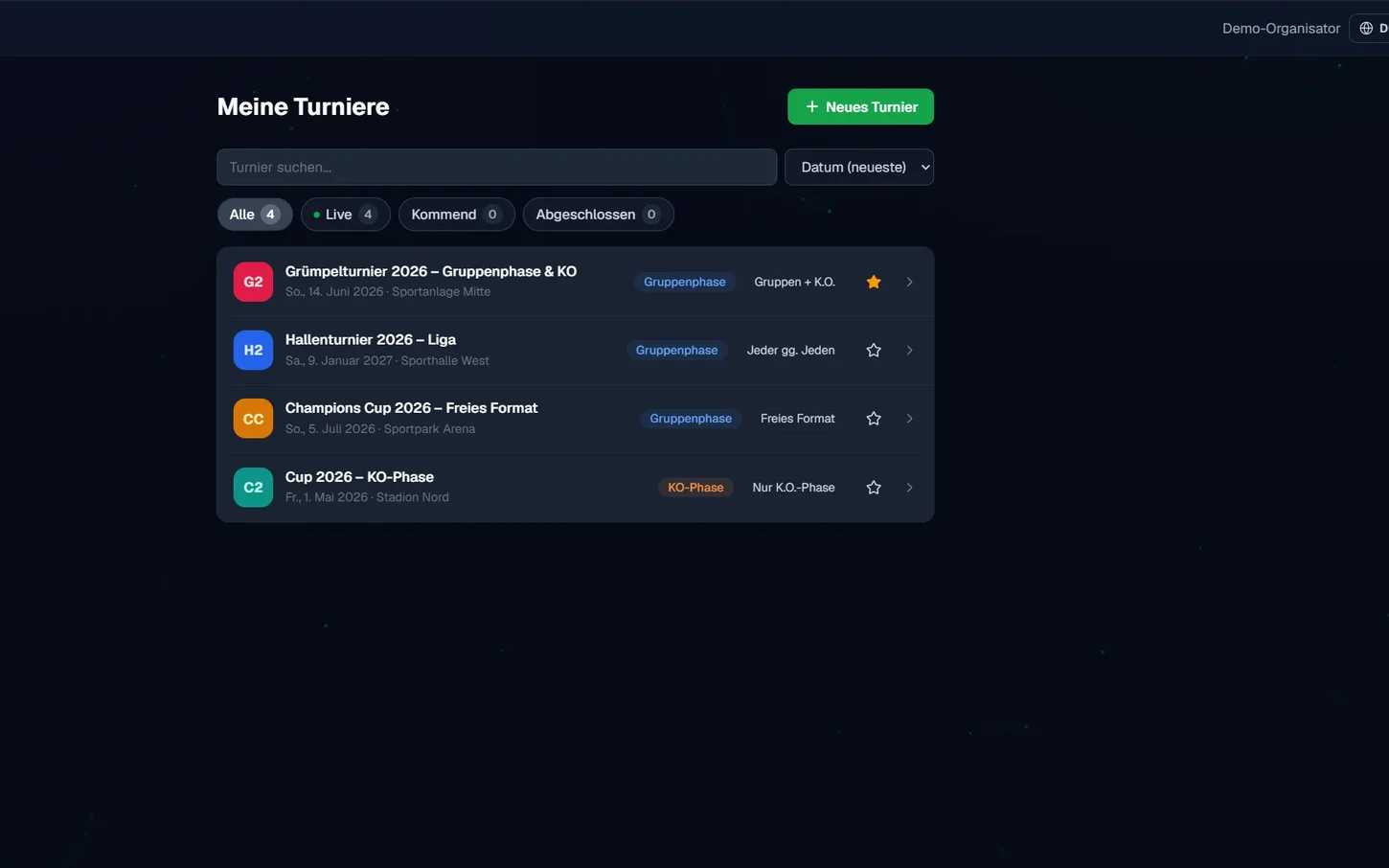Open Champions Cup 2026 via its chevron arrow

pyautogui.click(x=909, y=419)
